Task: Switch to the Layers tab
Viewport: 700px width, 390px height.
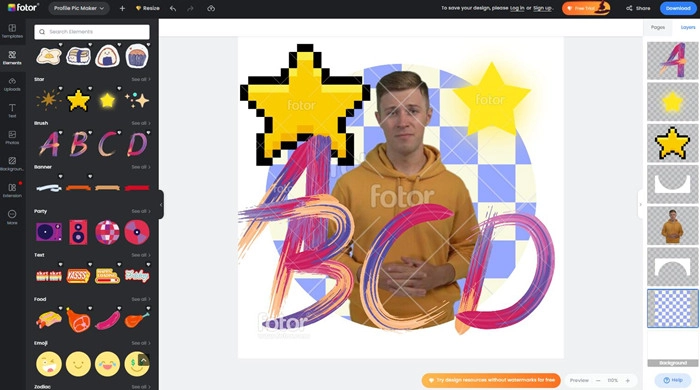Action: [x=688, y=27]
